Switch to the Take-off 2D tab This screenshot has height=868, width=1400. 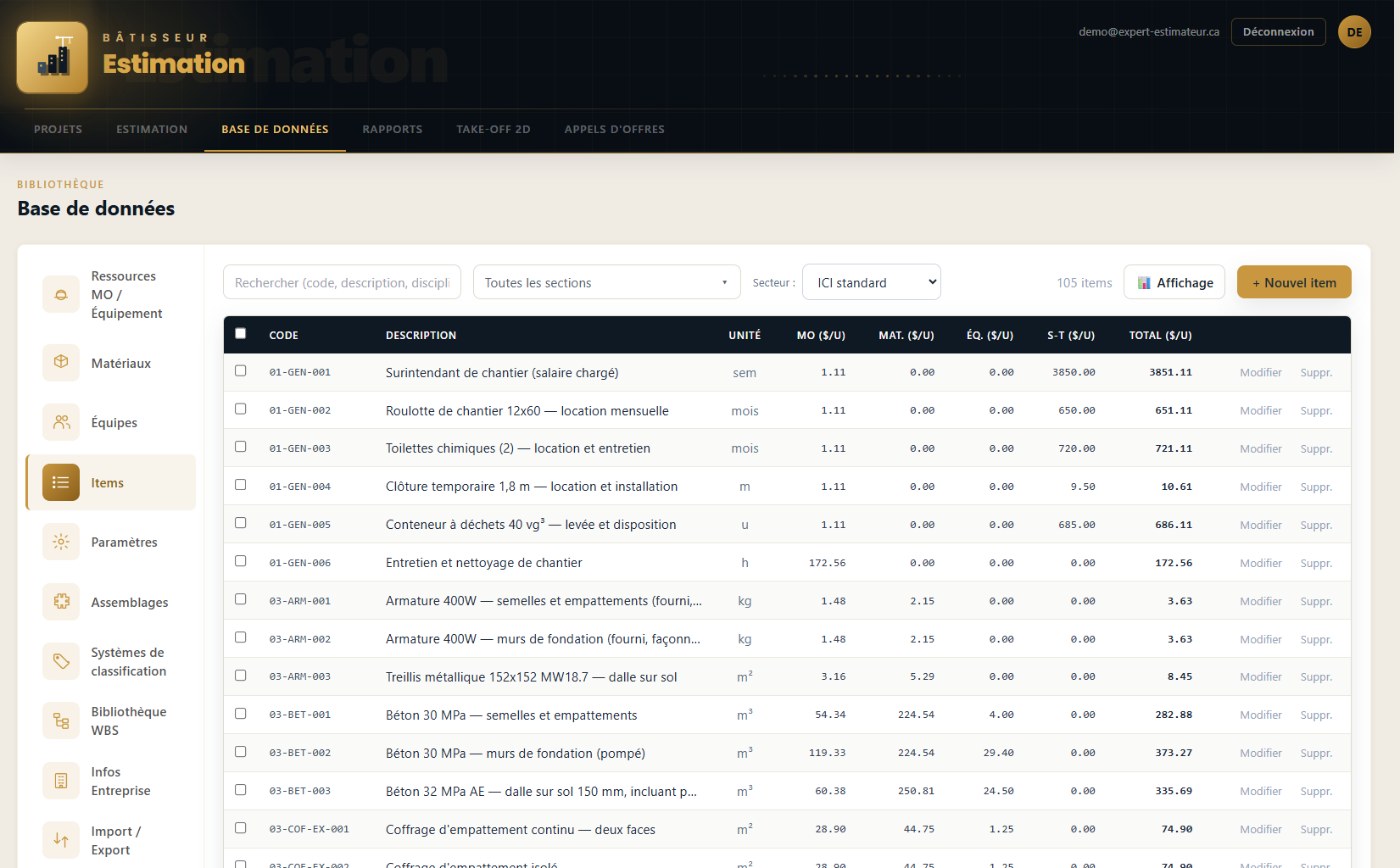493,129
